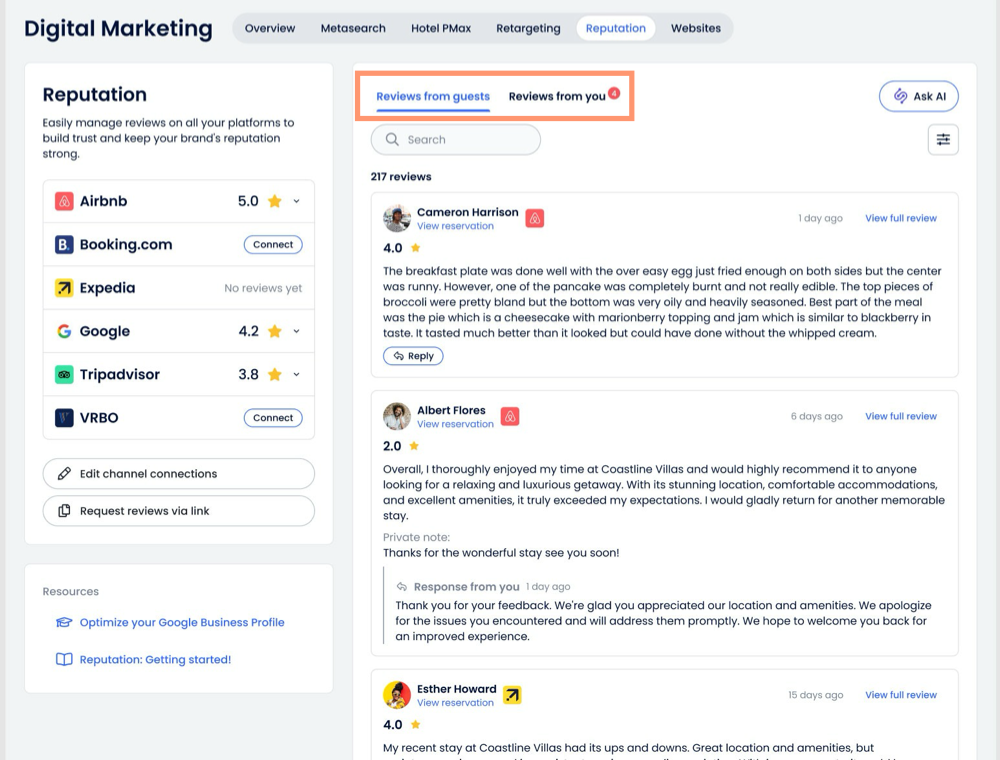Image resolution: width=1000 pixels, height=760 pixels.
Task: Click the Tripadvisor logo icon
Action: tap(64, 375)
